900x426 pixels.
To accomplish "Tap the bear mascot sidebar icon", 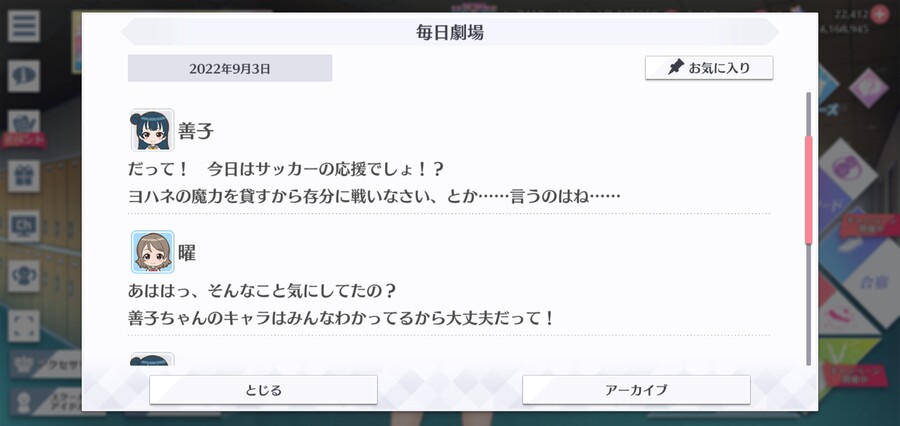I will click(x=24, y=276).
